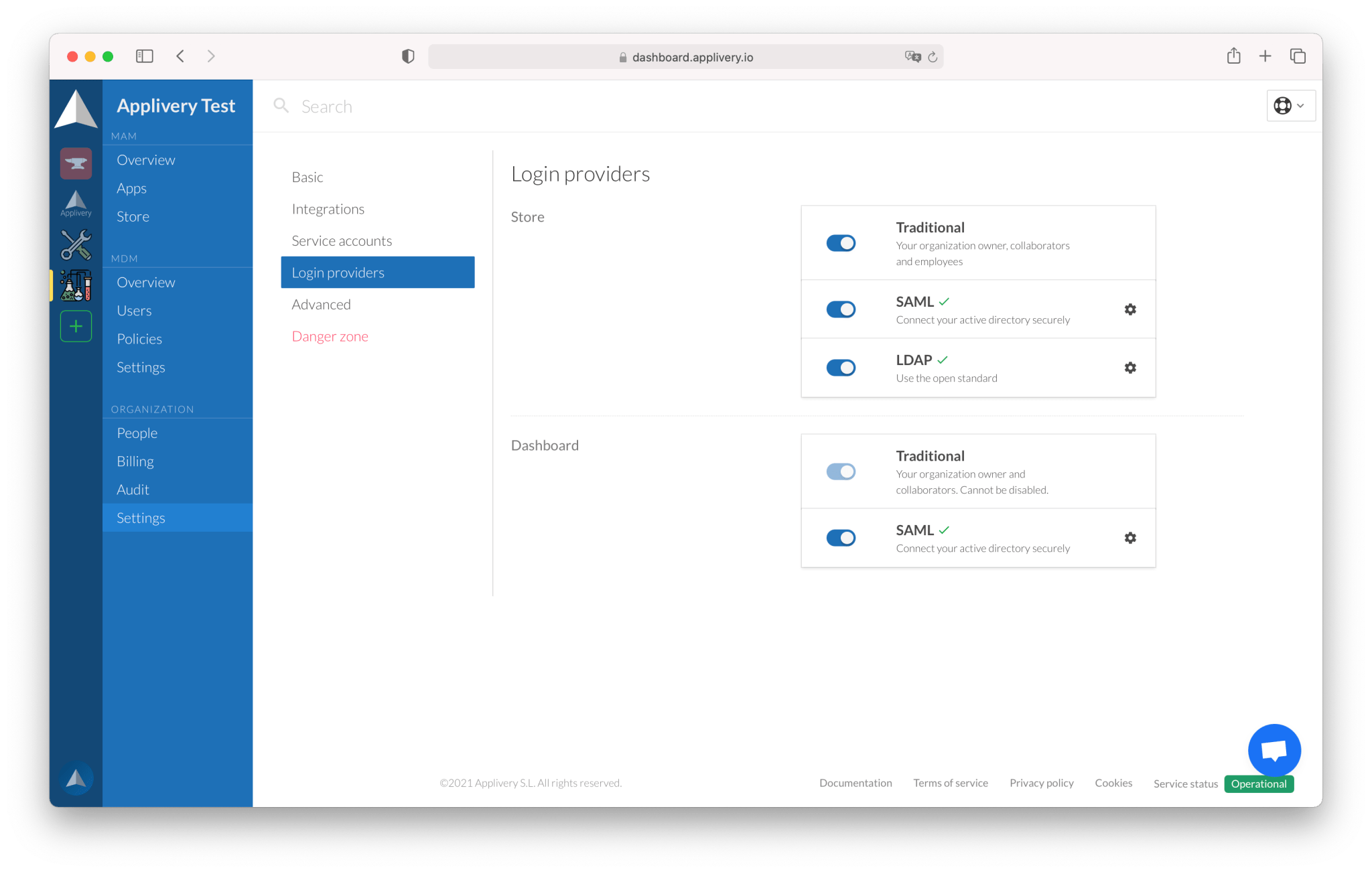Turn off Store SAML toggle
This screenshot has width=1372, height=872.
(840, 309)
